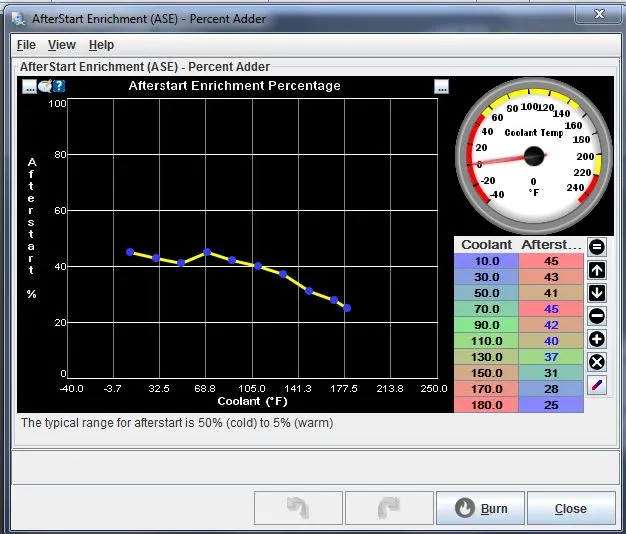Image resolution: width=626 pixels, height=534 pixels.
Task: Close the ASE window with title bar X
Action: coord(599,14)
